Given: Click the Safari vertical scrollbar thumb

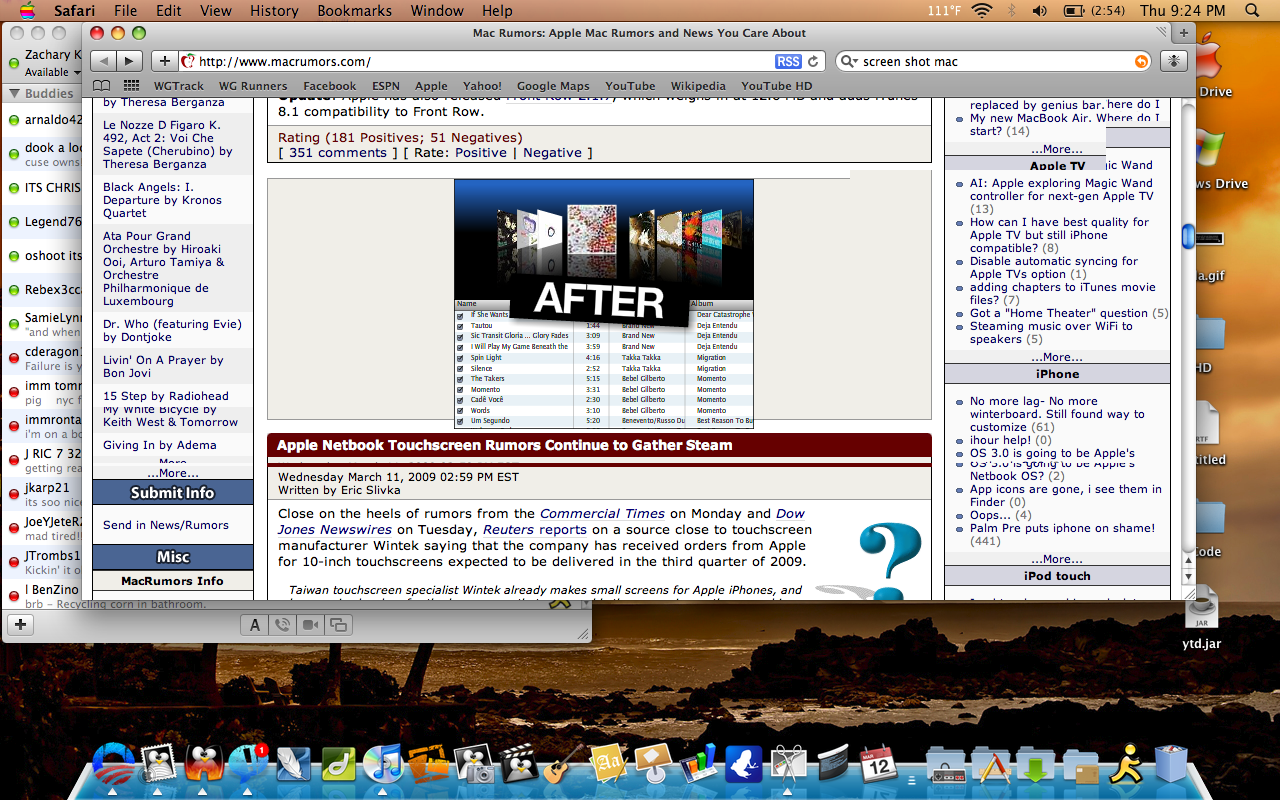Looking at the screenshot, I should [x=1188, y=236].
